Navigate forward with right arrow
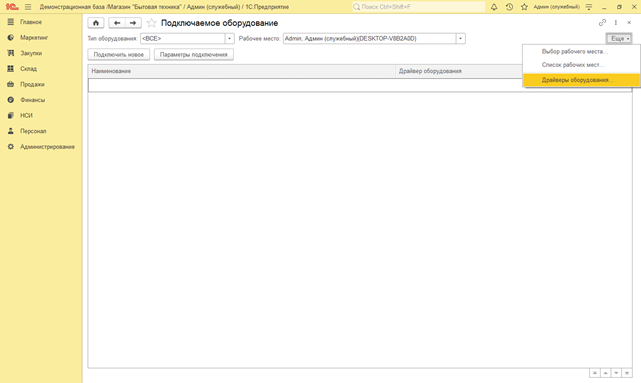The width and height of the screenshot is (641, 383). point(133,23)
